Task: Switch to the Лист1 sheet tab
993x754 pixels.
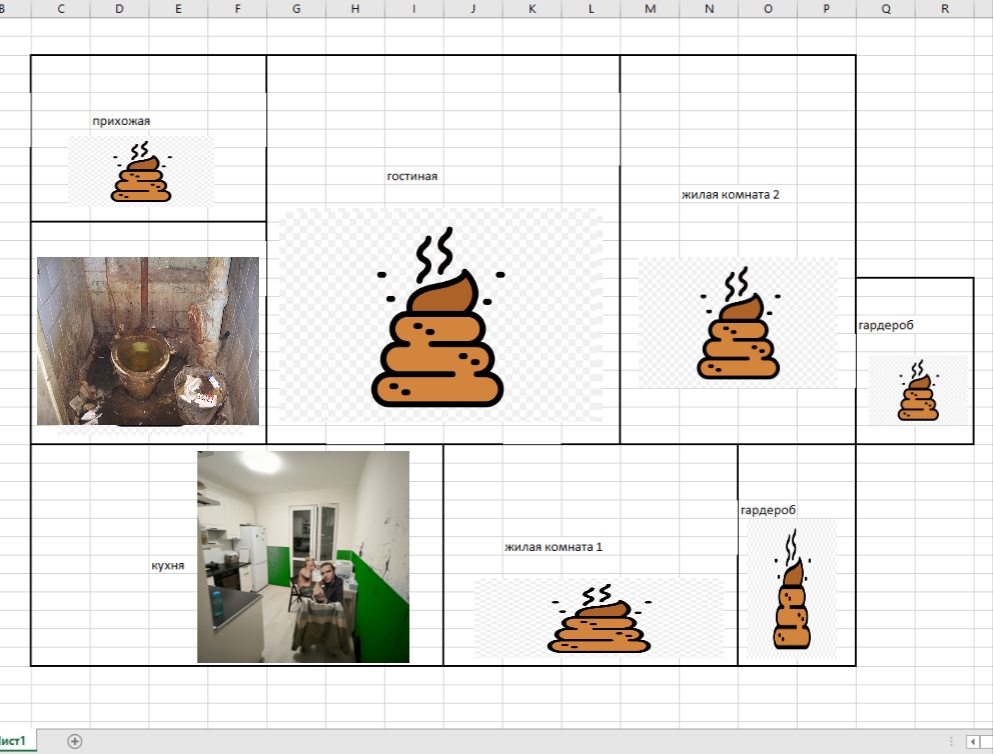Action: pyautogui.click(x=17, y=741)
